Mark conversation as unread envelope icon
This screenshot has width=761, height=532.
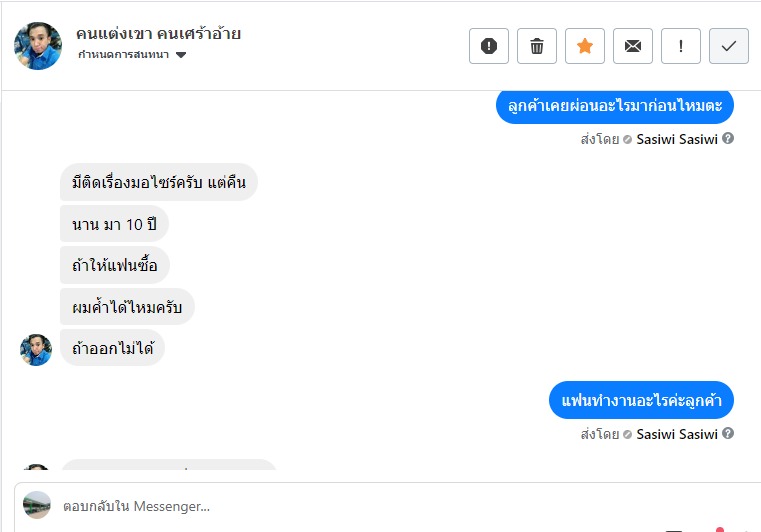tap(633, 46)
